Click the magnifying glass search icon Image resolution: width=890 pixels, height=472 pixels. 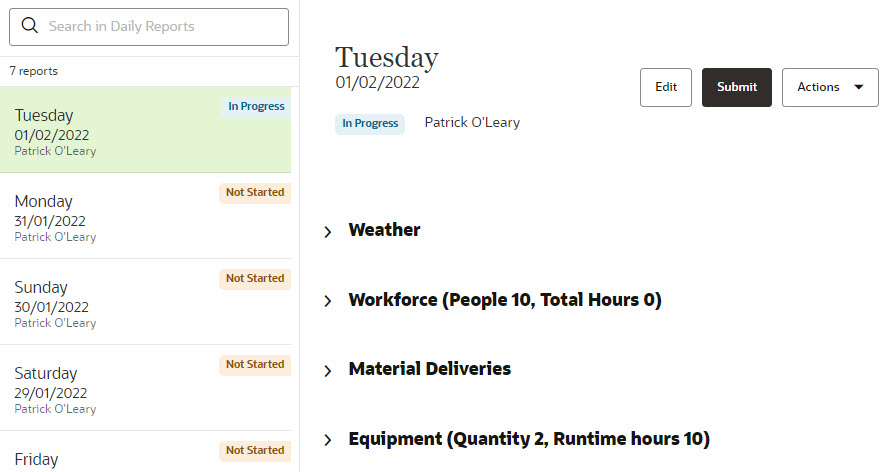point(30,26)
